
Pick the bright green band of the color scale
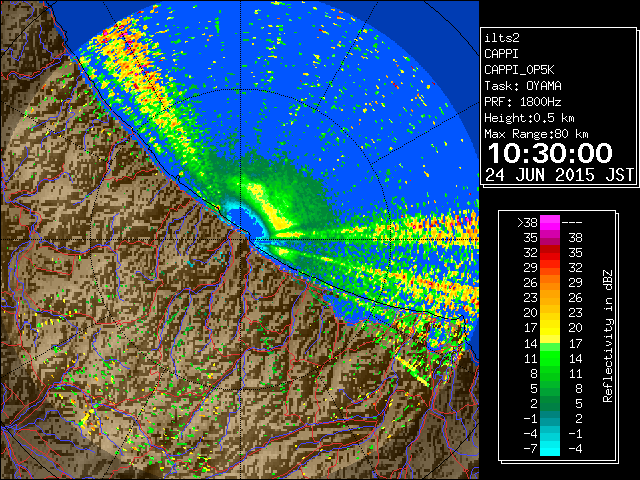[x=550, y=358]
